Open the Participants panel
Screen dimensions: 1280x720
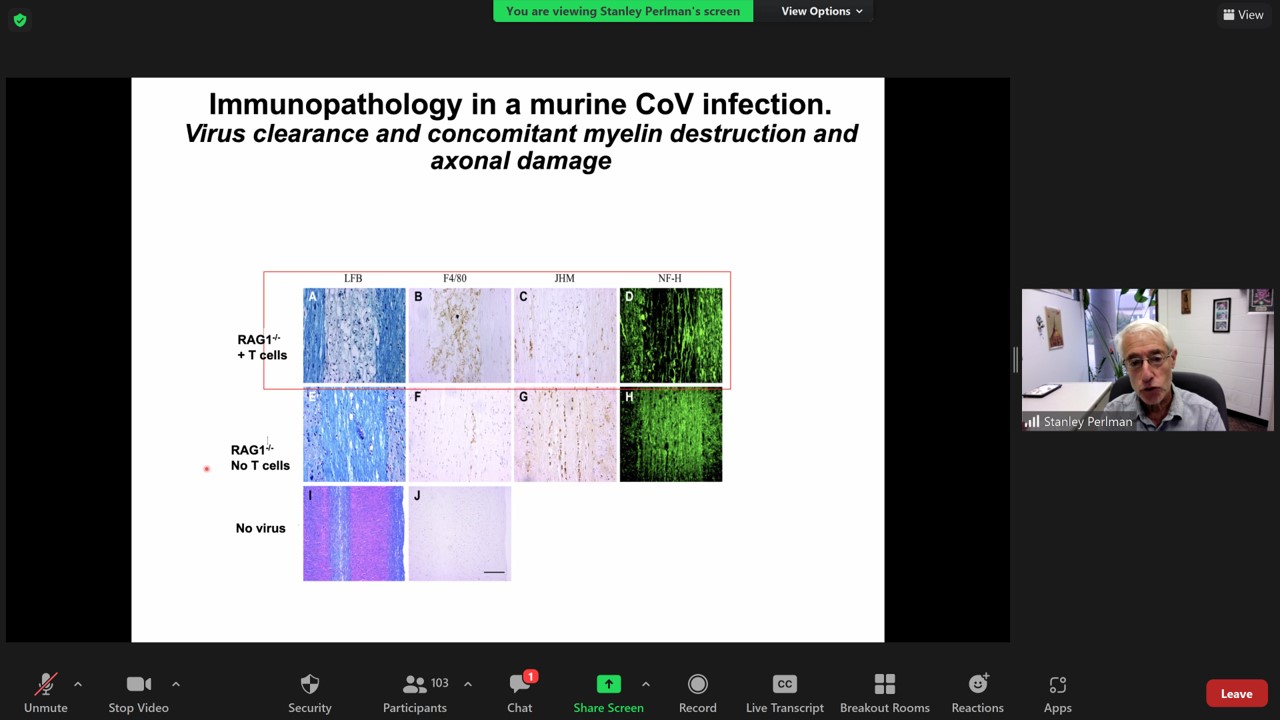coord(415,685)
